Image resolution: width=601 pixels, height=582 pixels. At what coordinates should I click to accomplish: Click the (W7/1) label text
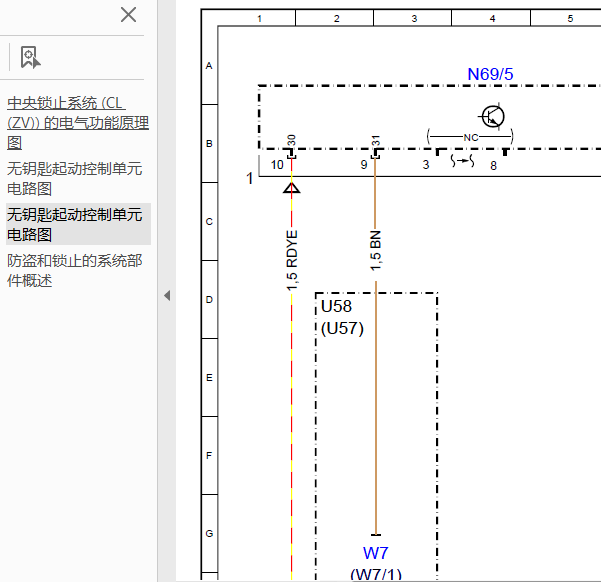point(376,574)
